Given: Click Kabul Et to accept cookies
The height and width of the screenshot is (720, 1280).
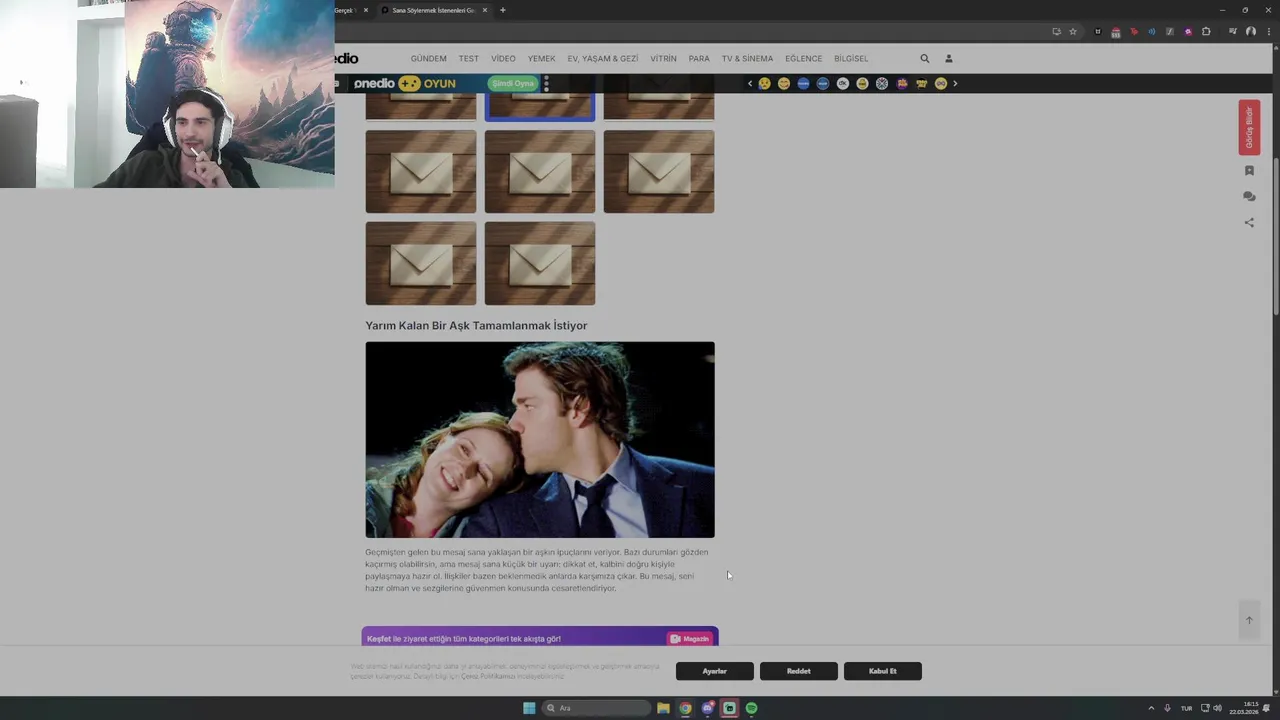Looking at the screenshot, I should [882, 671].
